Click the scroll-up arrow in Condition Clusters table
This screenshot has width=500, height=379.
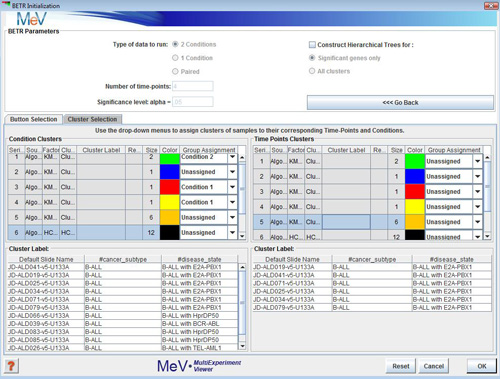pos(242,157)
